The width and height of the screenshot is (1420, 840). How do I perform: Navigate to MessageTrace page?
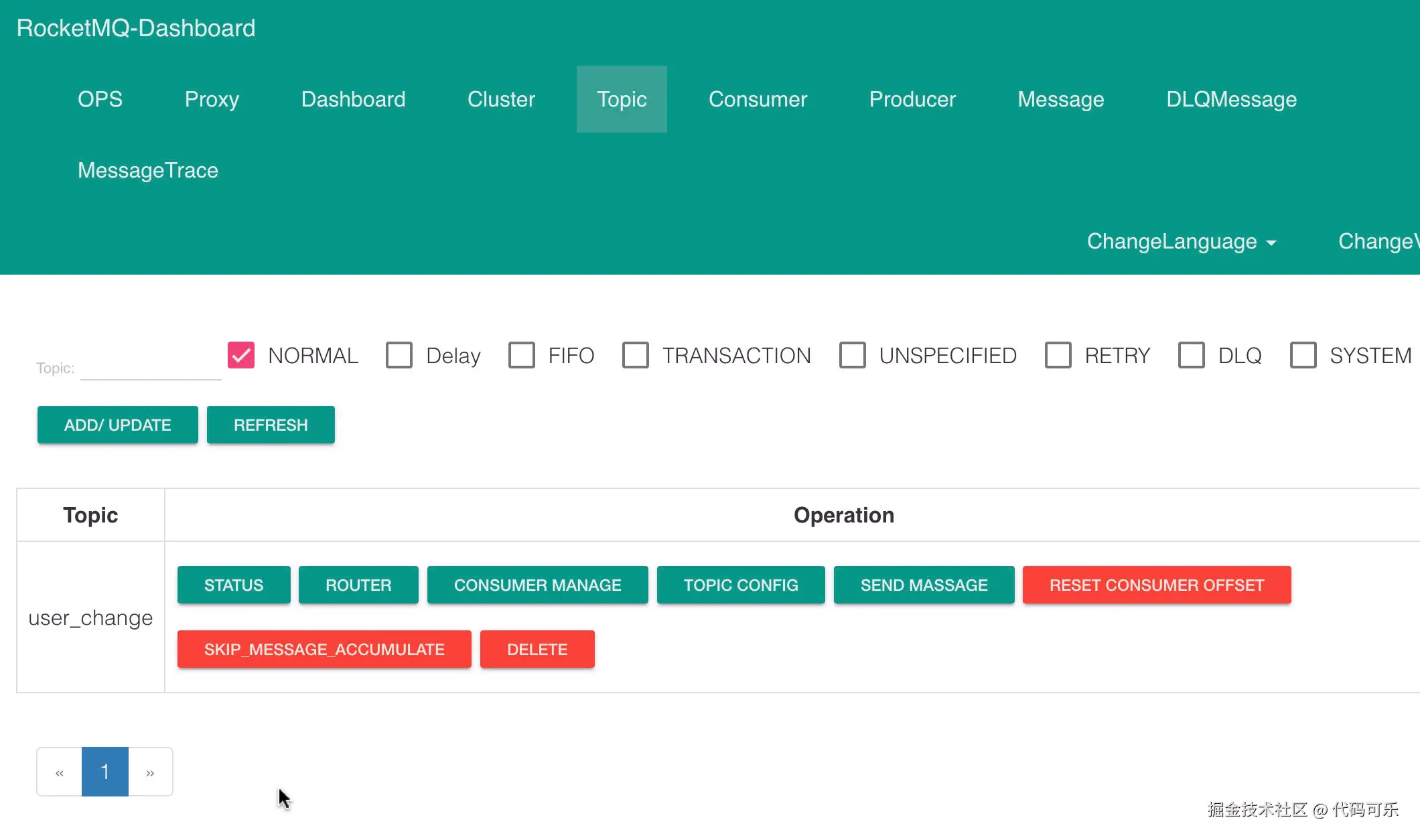pos(148,170)
